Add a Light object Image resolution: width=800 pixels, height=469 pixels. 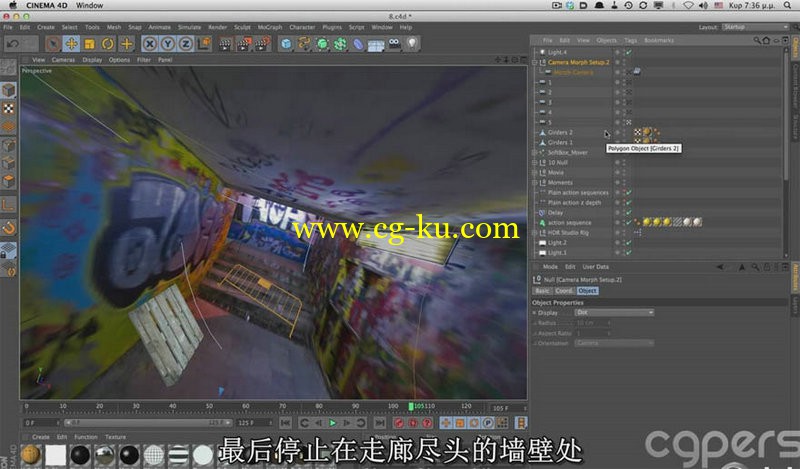[x=412, y=44]
